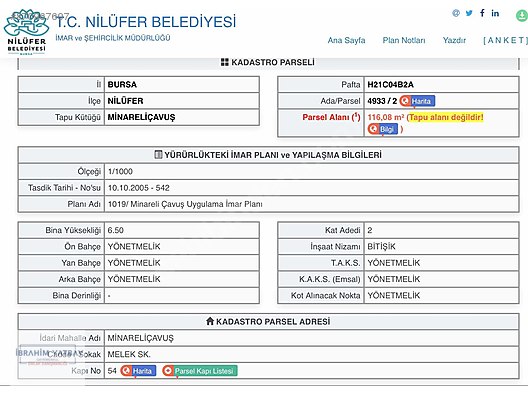This screenshot has width=528, height=396.
Task: Open the Harita button beside Kapı No 54
Action: [138, 371]
